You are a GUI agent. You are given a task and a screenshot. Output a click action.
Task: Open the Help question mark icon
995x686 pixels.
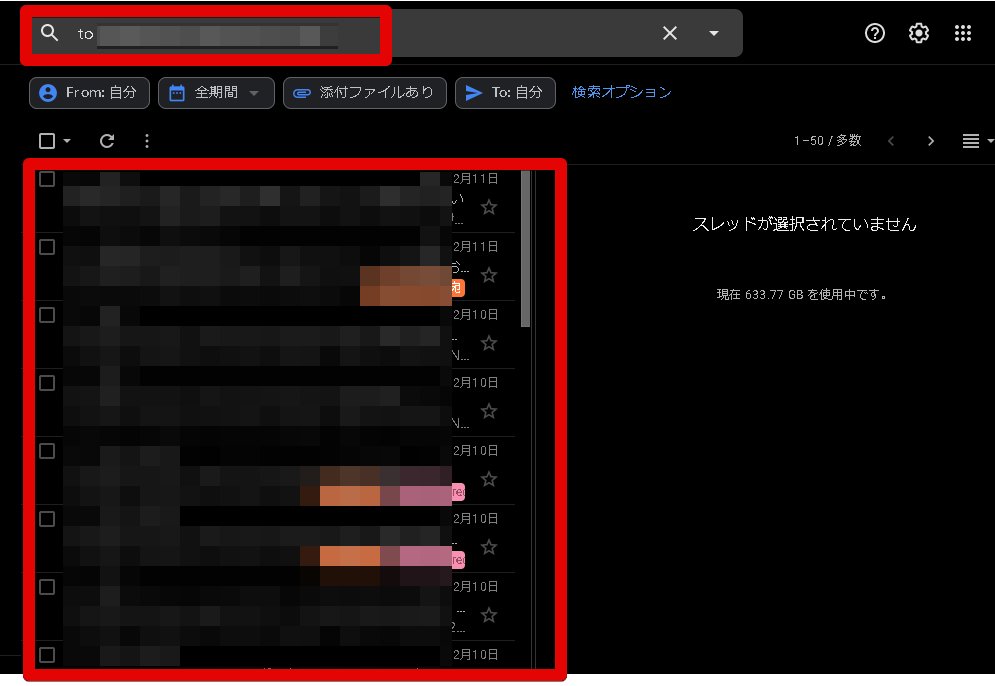click(x=875, y=33)
